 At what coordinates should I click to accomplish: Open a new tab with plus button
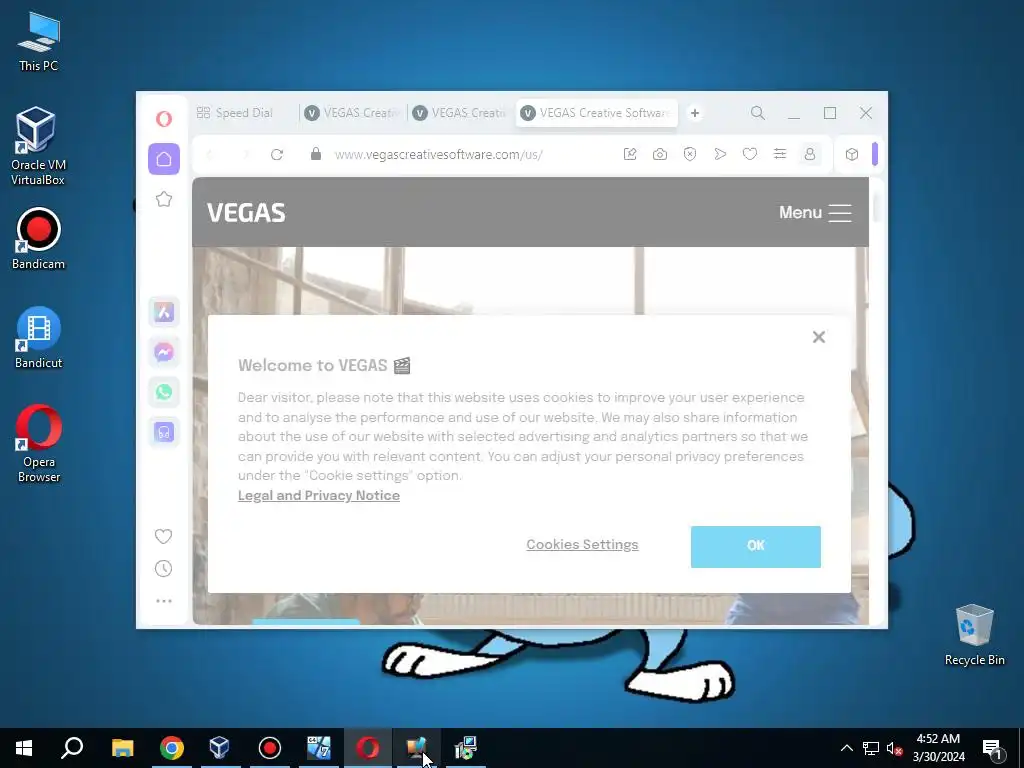[x=695, y=113]
